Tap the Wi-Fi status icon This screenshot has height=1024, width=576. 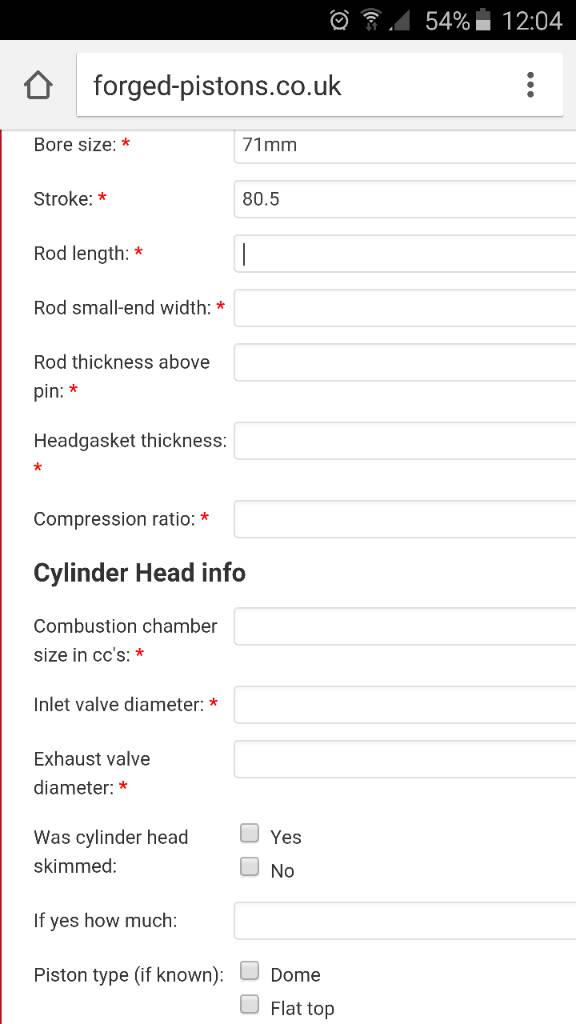(371, 20)
